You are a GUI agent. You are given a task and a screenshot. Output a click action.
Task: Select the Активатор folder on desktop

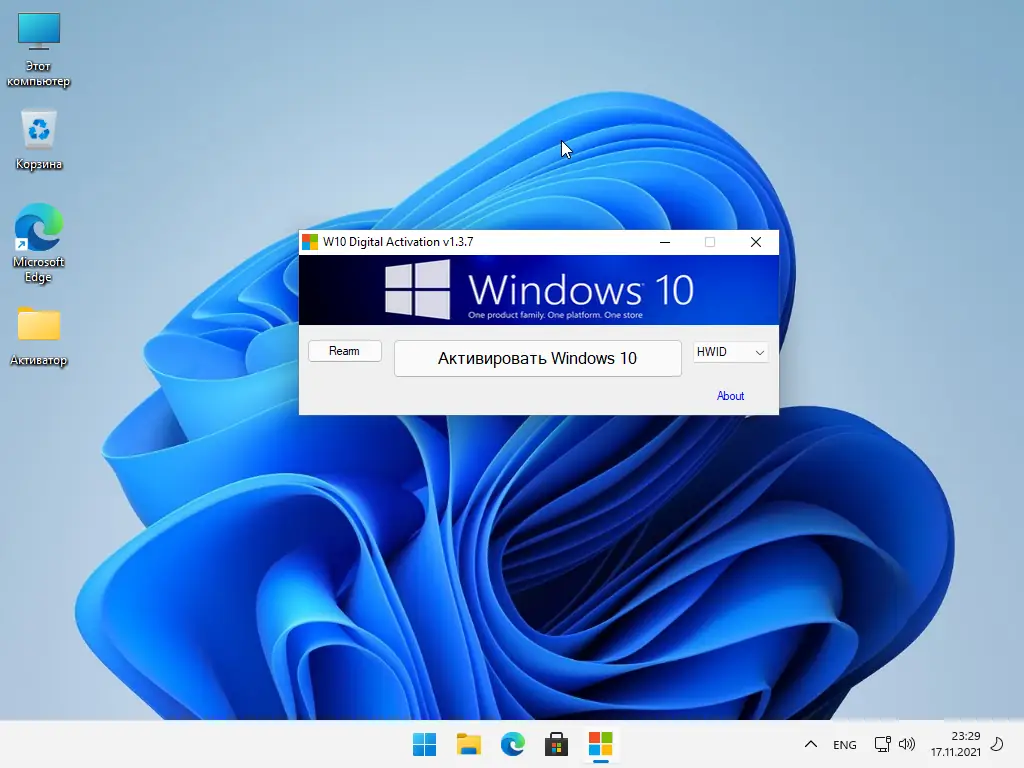click(x=39, y=336)
